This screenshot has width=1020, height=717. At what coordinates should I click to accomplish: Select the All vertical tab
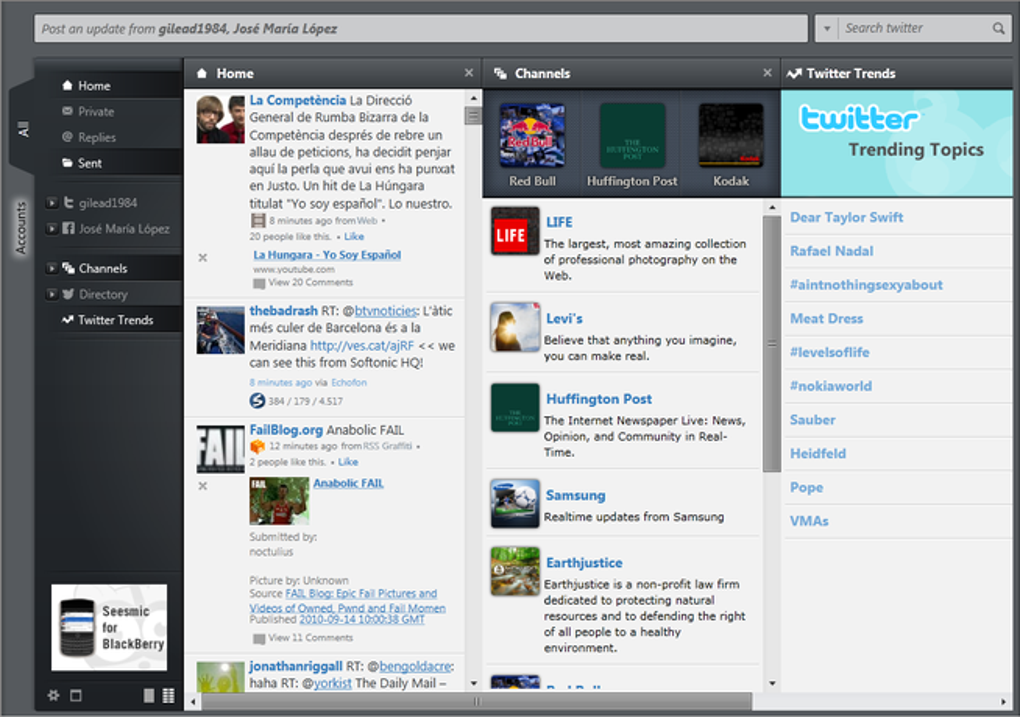22,128
